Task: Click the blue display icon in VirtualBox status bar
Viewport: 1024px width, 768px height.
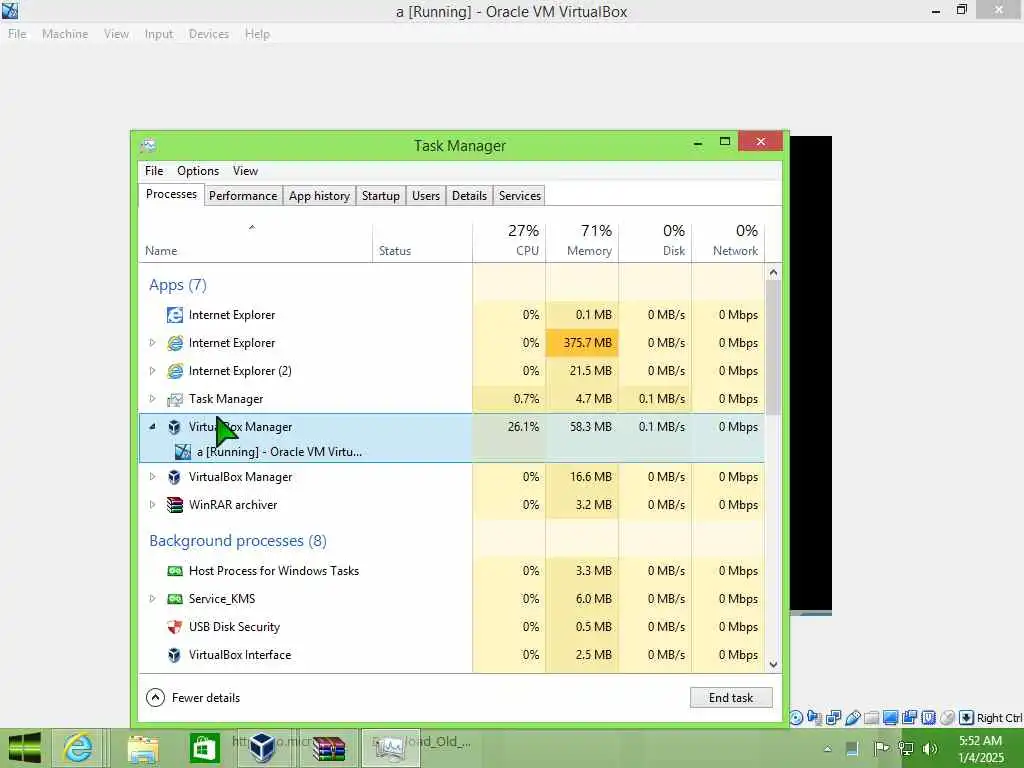Action: tap(890, 718)
